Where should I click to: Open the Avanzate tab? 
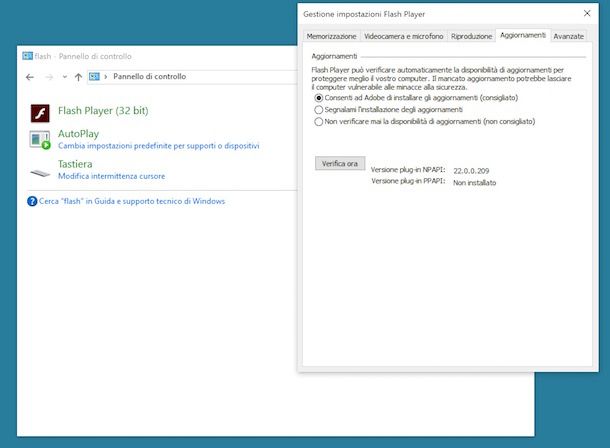568,36
